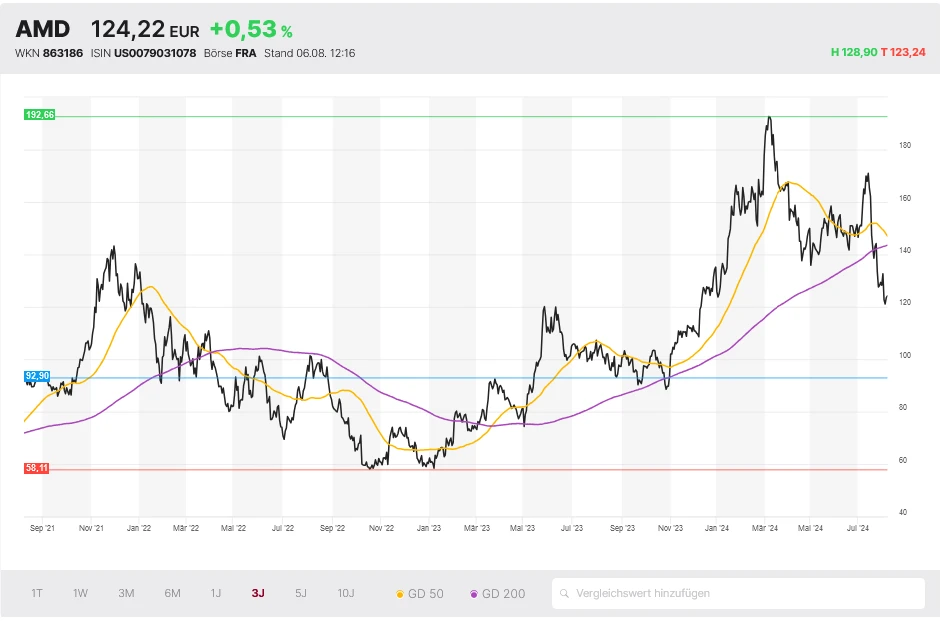The width and height of the screenshot is (941, 621).
Task: Click the green 192,66 high marker
Action: (x=40, y=115)
